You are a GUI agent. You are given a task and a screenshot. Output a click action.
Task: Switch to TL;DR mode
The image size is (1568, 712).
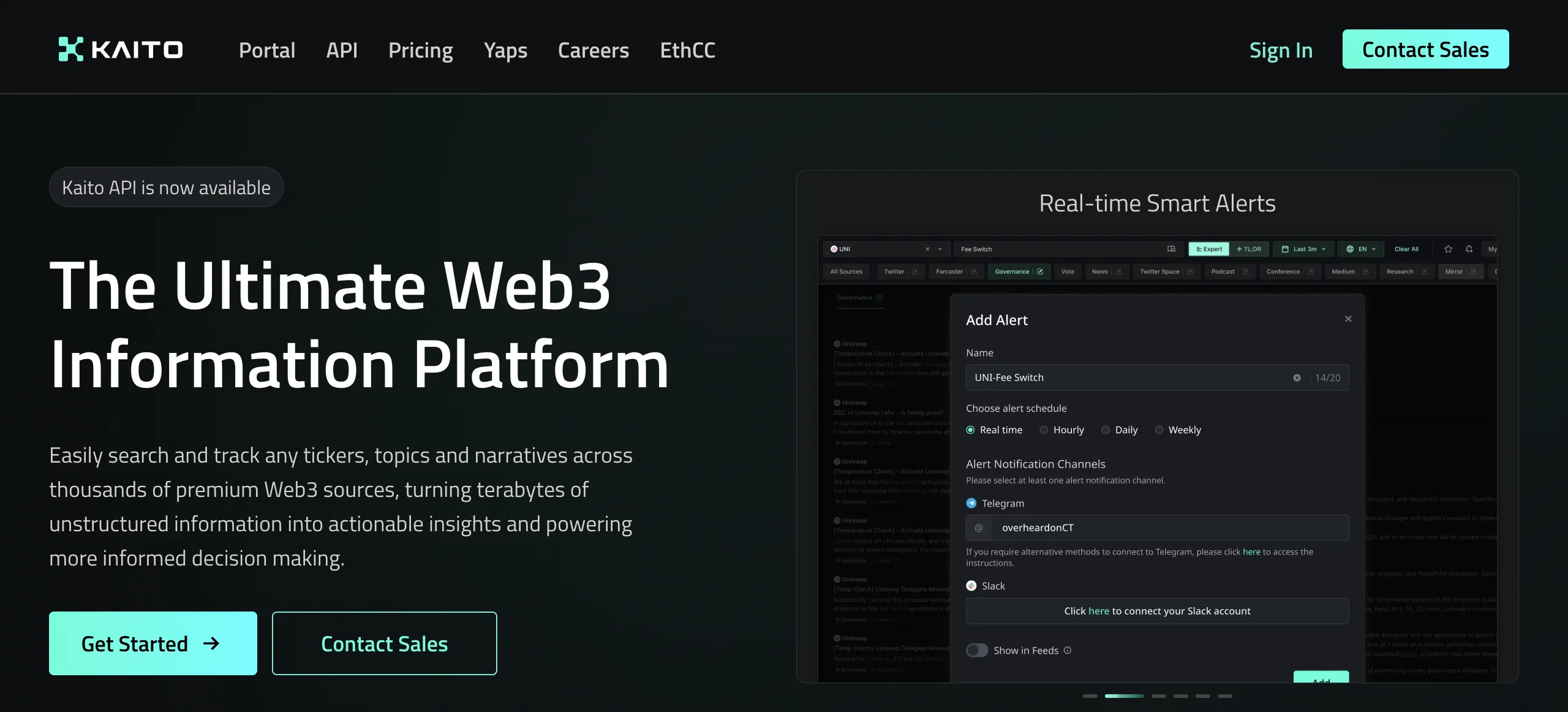tap(1249, 249)
